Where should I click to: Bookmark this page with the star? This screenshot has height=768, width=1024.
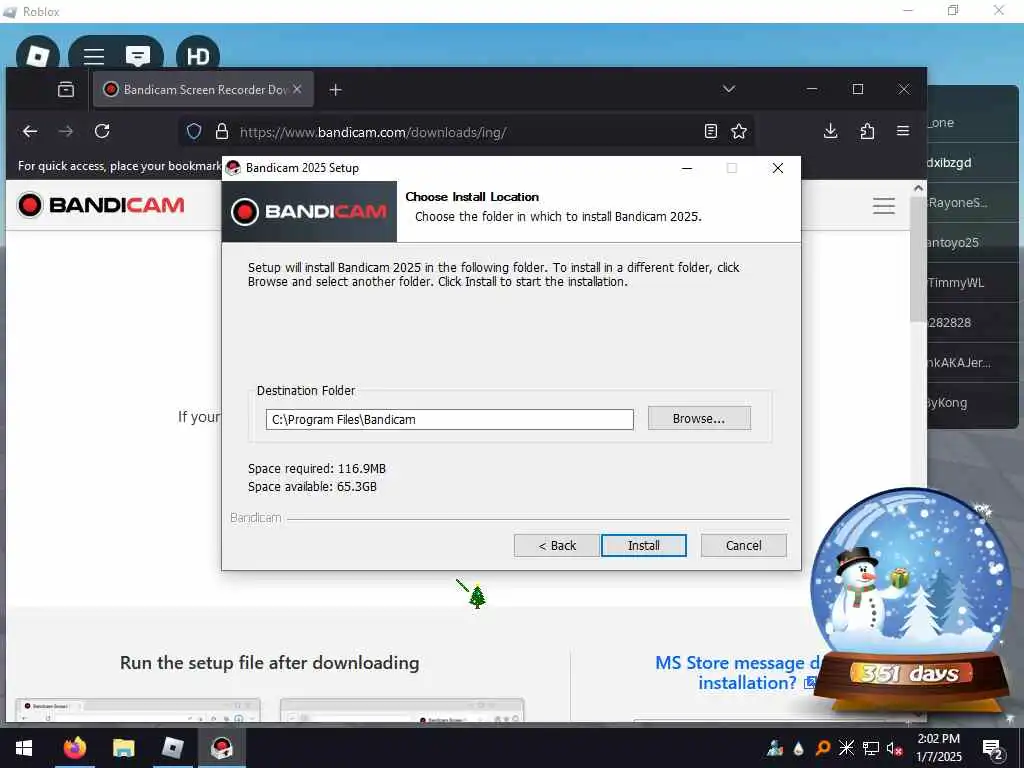(x=739, y=131)
